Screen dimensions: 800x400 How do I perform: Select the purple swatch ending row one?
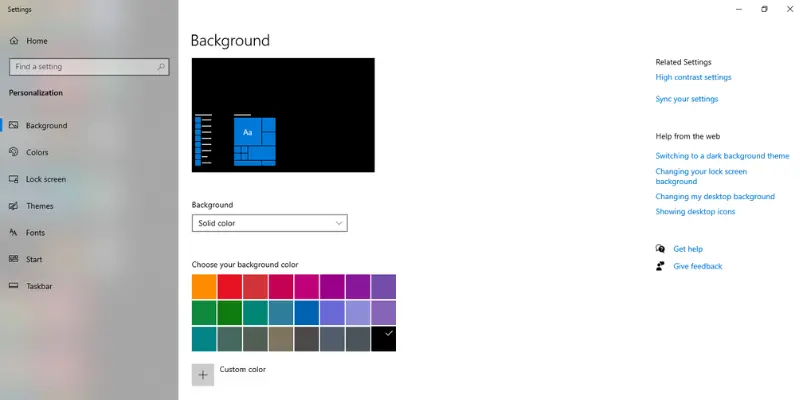(x=384, y=287)
